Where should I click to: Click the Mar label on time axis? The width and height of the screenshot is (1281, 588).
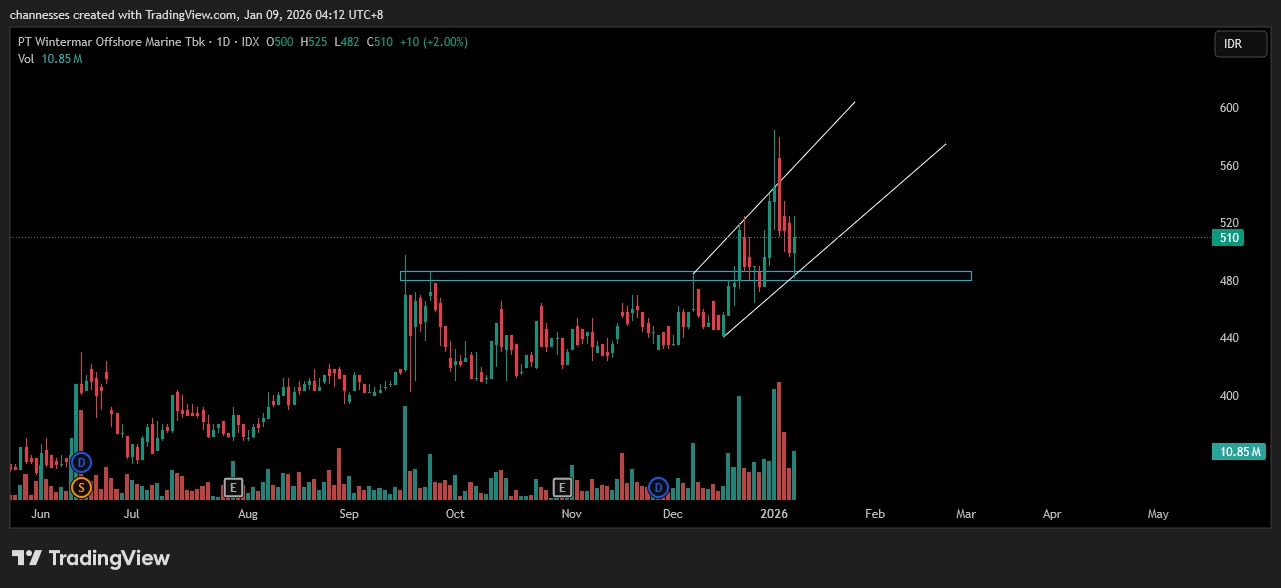click(x=966, y=514)
